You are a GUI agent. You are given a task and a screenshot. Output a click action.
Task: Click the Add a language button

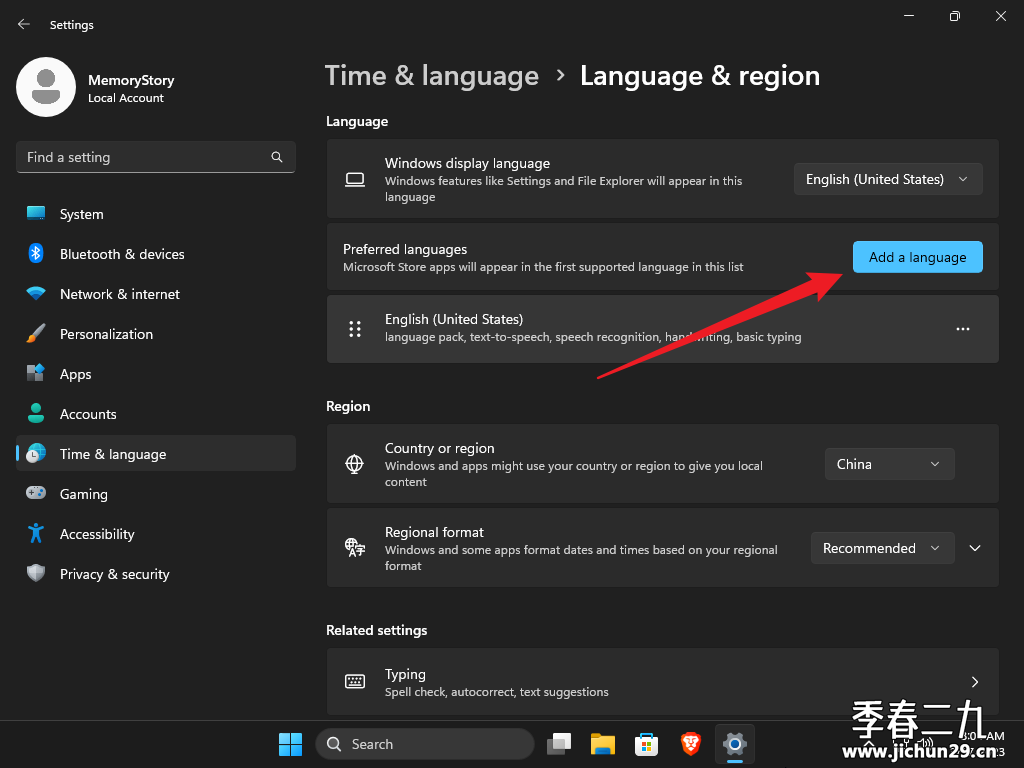click(918, 257)
